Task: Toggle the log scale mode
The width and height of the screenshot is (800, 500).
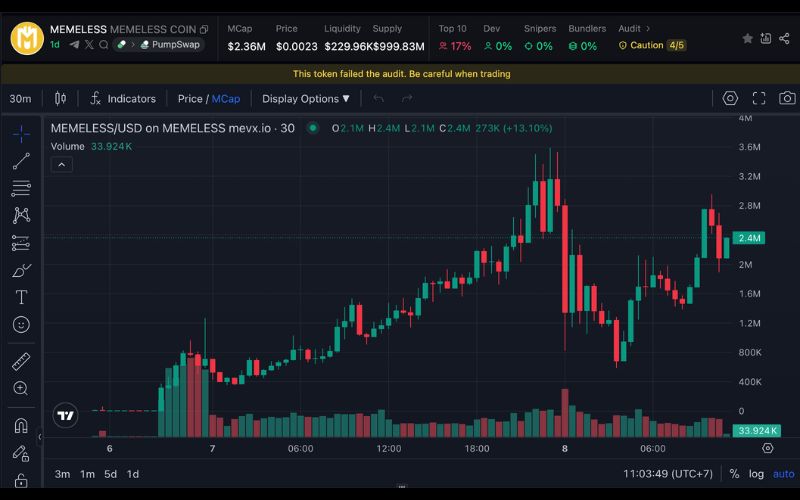Action: [756, 474]
